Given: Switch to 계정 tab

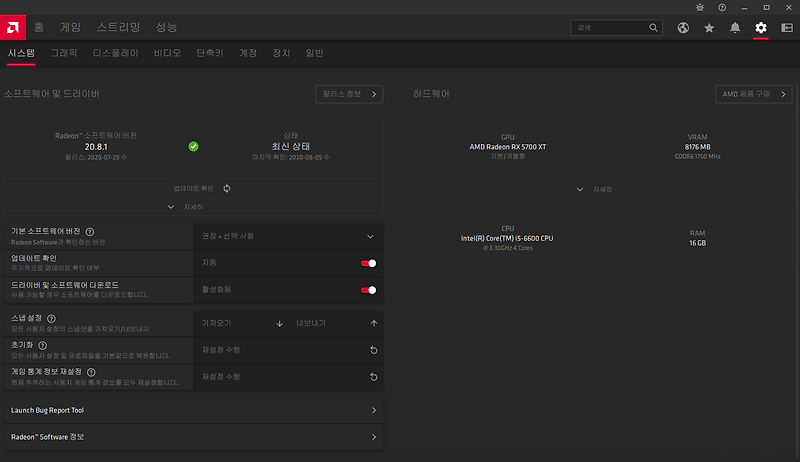Looking at the screenshot, I should [248, 53].
